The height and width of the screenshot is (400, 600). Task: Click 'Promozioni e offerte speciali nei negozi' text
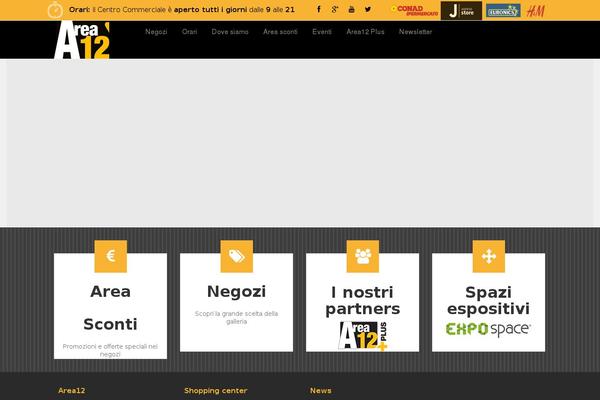[x=110, y=350]
